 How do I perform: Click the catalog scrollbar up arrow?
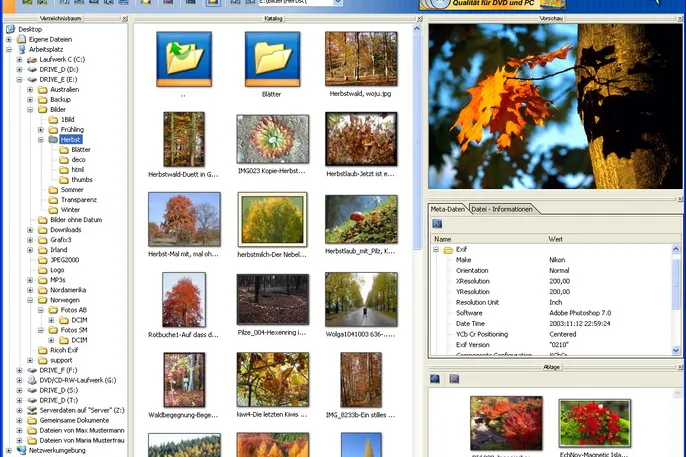coord(416,29)
